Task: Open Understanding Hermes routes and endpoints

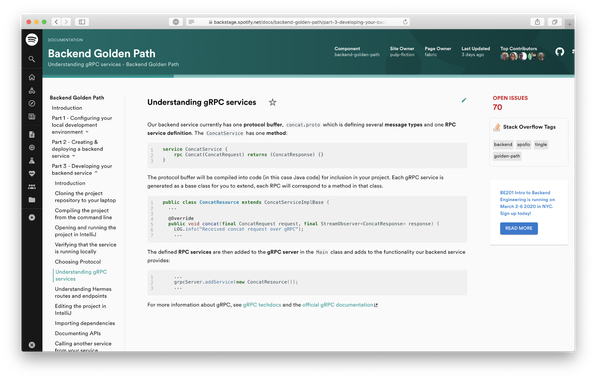Action: [83, 293]
